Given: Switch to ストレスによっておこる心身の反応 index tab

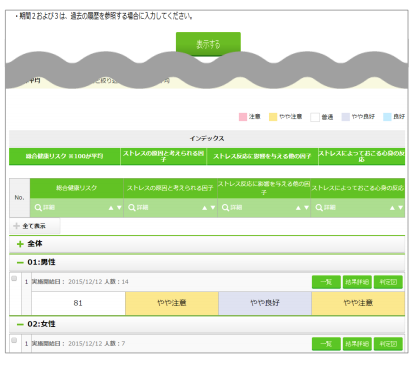Looking at the screenshot, I should [x=362, y=156].
